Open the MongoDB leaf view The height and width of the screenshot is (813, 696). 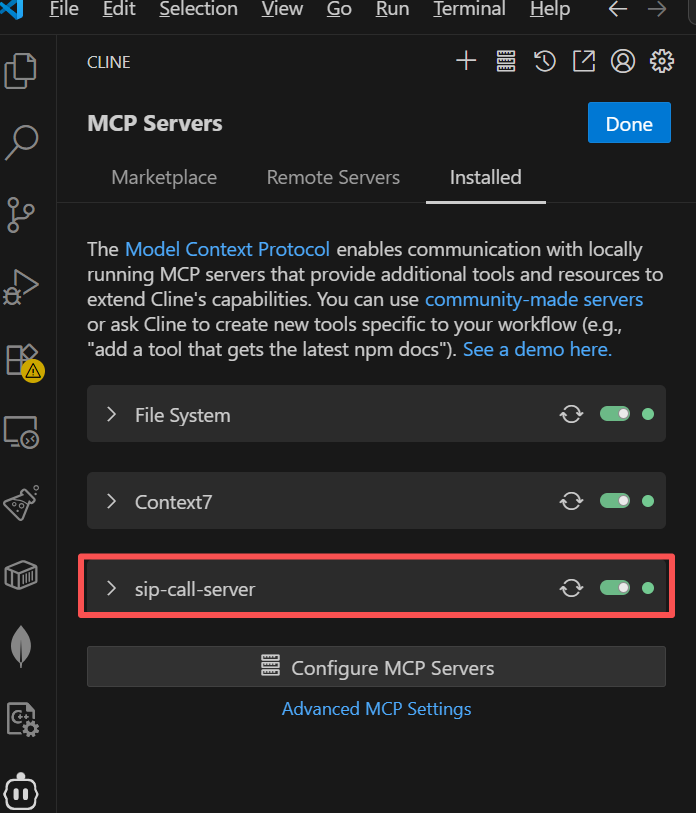[21, 646]
